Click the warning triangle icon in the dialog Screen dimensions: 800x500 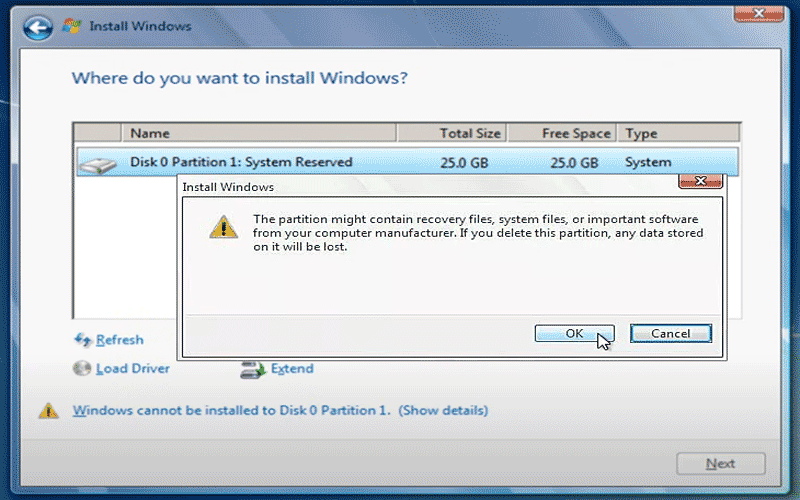click(223, 227)
